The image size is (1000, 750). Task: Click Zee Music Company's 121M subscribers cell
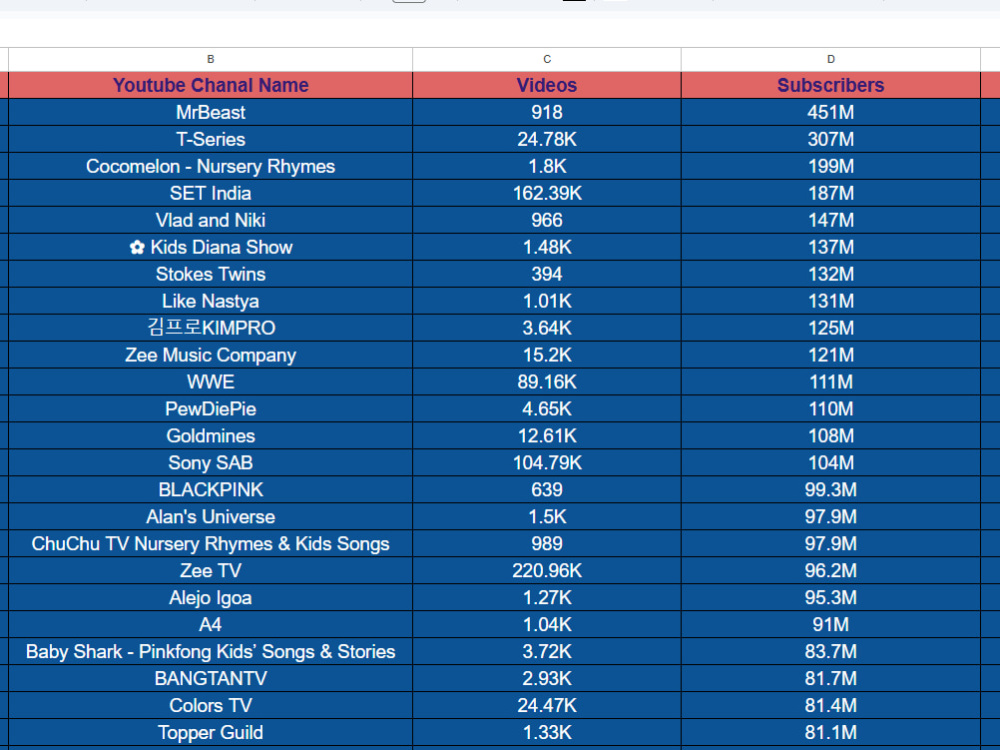(x=830, y=355)
